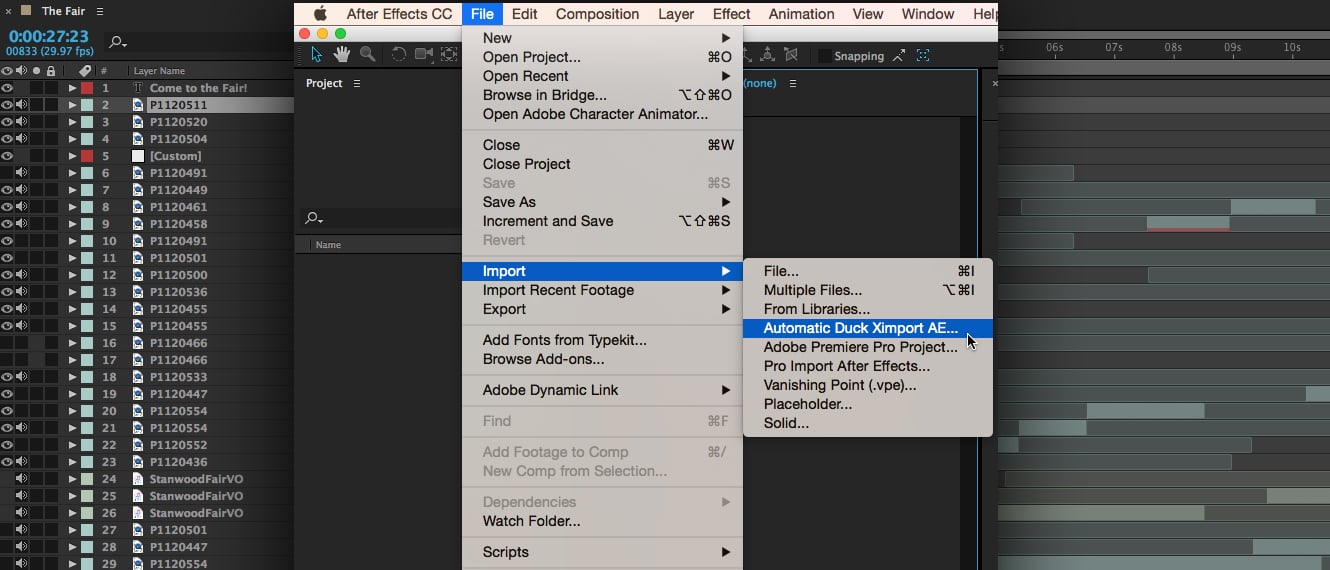Click the Apple menu logo

click(321, 14)
